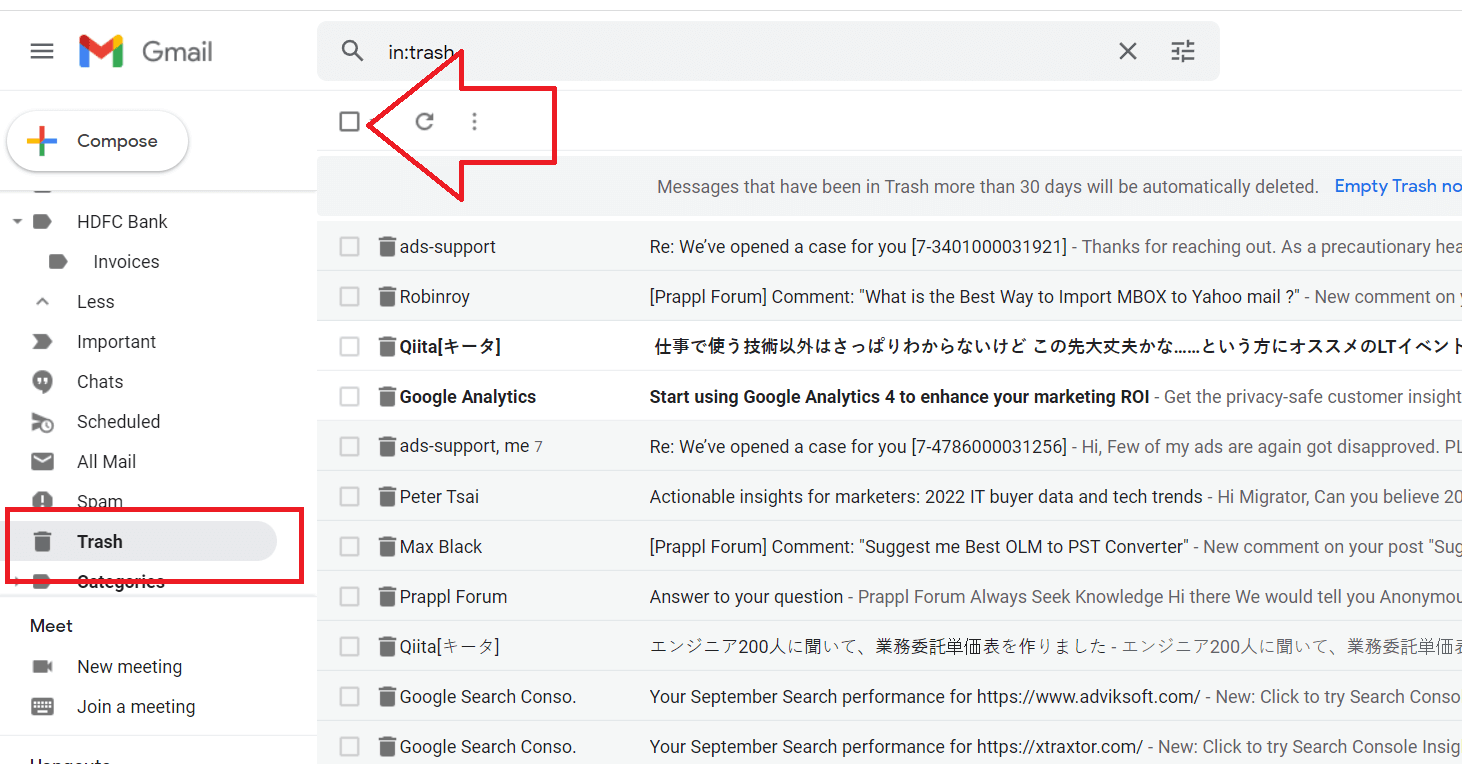Click the trash icon beside Google Analytics
Screen dimensions: 1462x764
click(x=387, y=396)
